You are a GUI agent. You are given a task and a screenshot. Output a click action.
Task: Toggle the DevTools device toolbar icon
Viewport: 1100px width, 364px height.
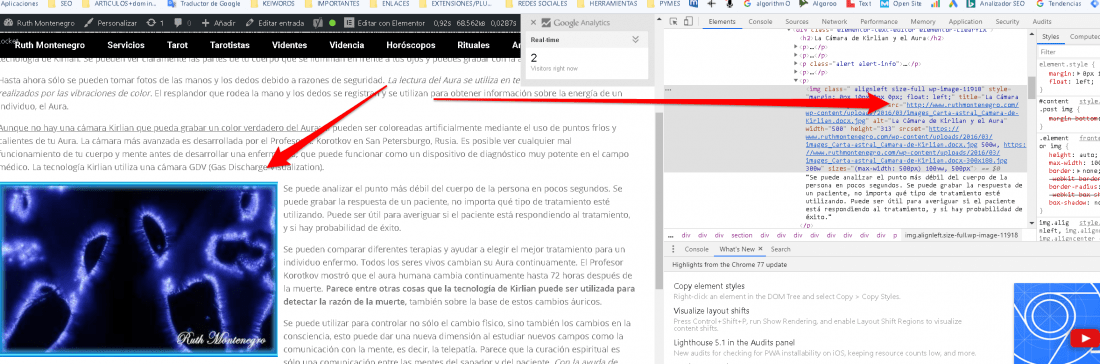(x=688, y=22)
